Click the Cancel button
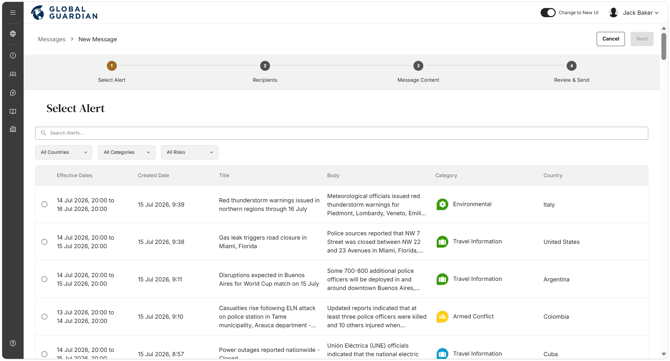The height and width of the screenshot is (361, 670). pyautogui.click(x=611, y=39)
